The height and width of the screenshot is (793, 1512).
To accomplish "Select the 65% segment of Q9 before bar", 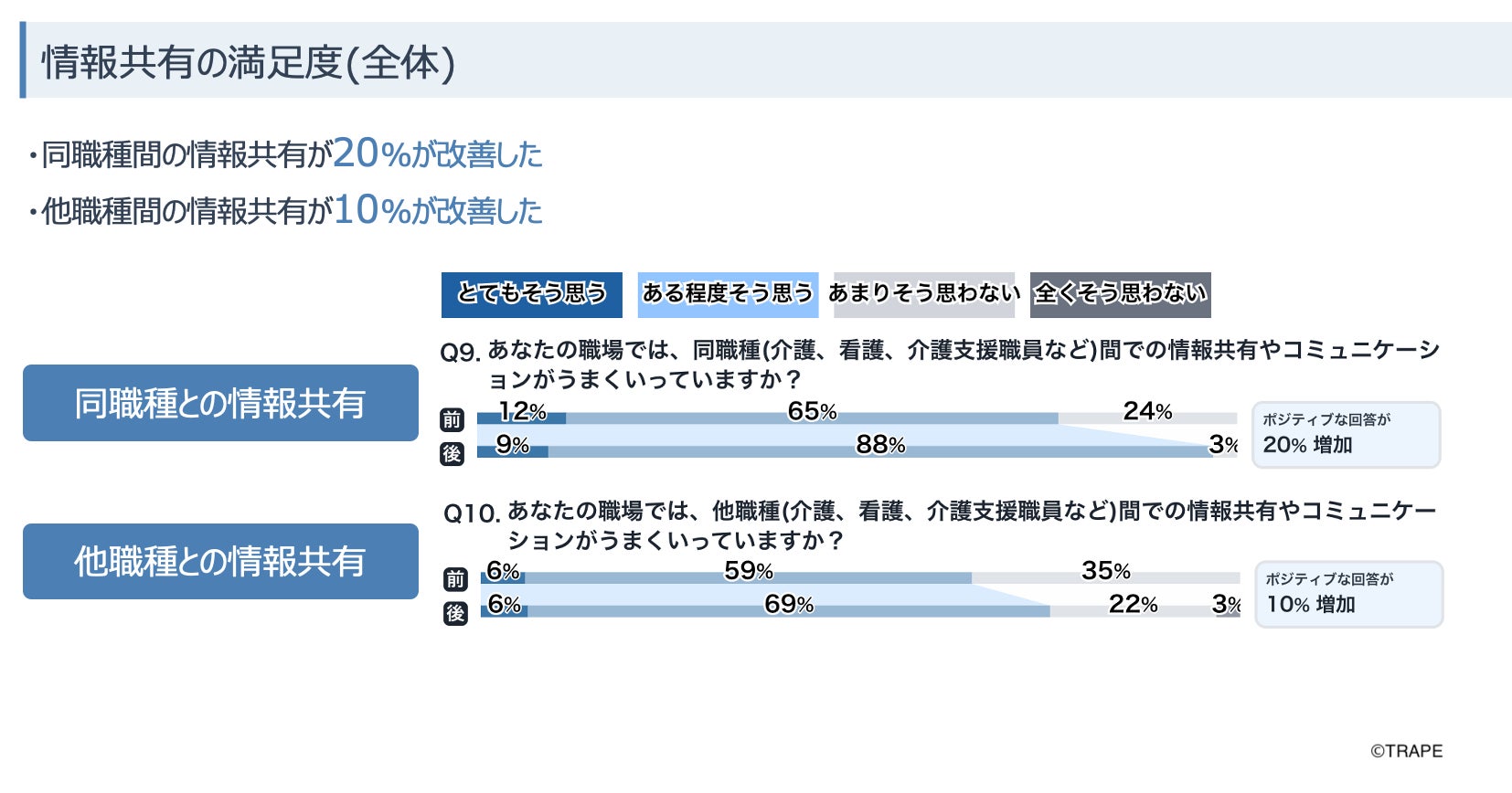I will click(812, 418).
